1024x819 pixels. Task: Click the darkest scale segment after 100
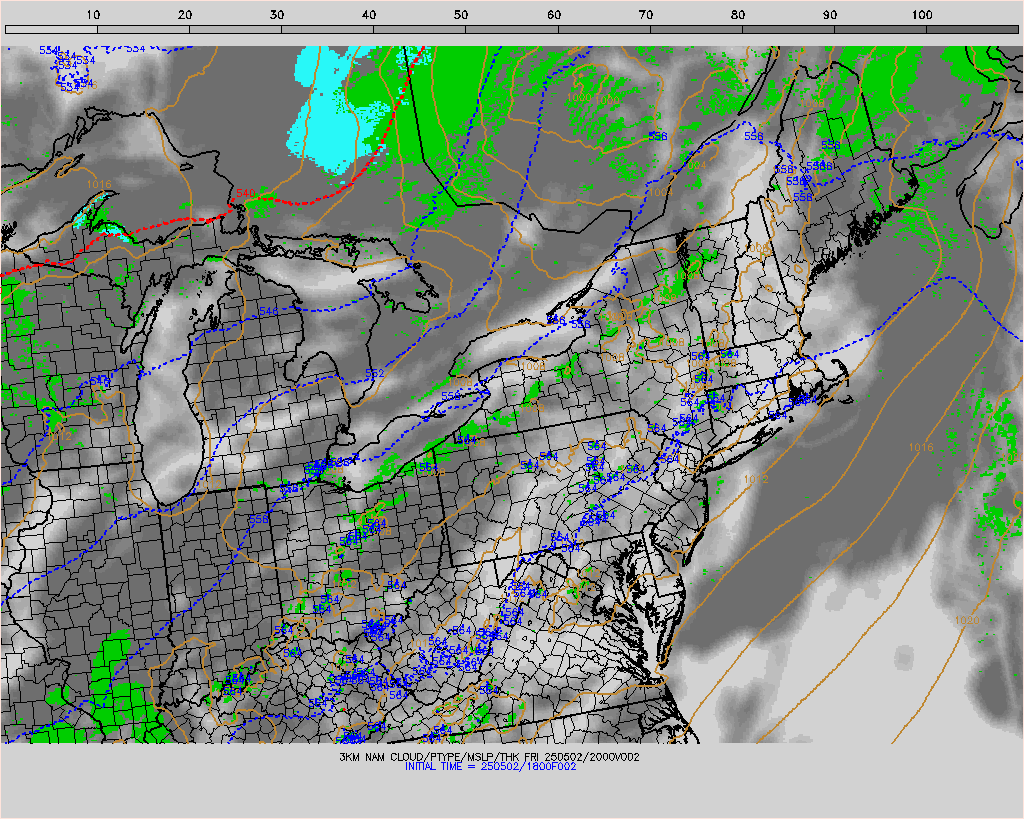click(972, 29)
